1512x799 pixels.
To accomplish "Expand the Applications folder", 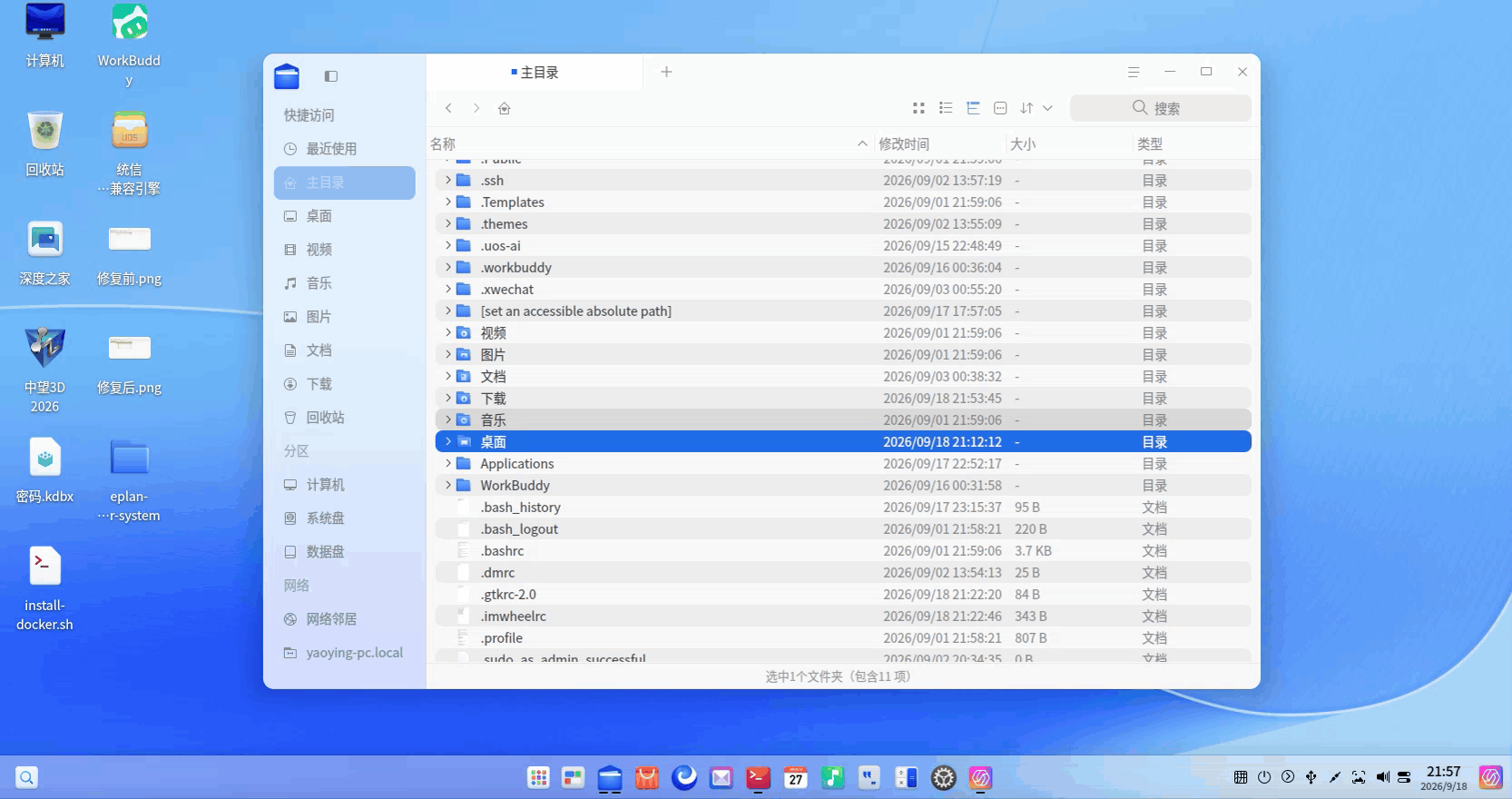I will click(x=448, y=463).
